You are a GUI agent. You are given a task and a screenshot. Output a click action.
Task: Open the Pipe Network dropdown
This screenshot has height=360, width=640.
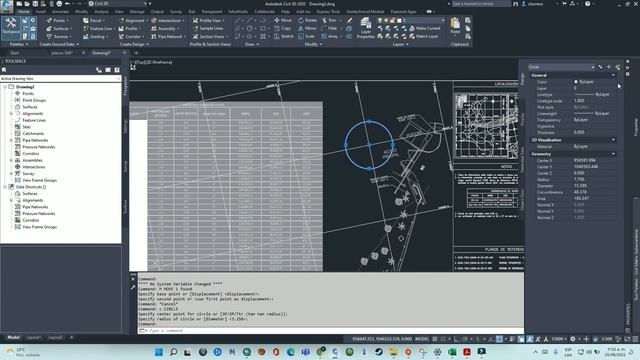[169, 36]
